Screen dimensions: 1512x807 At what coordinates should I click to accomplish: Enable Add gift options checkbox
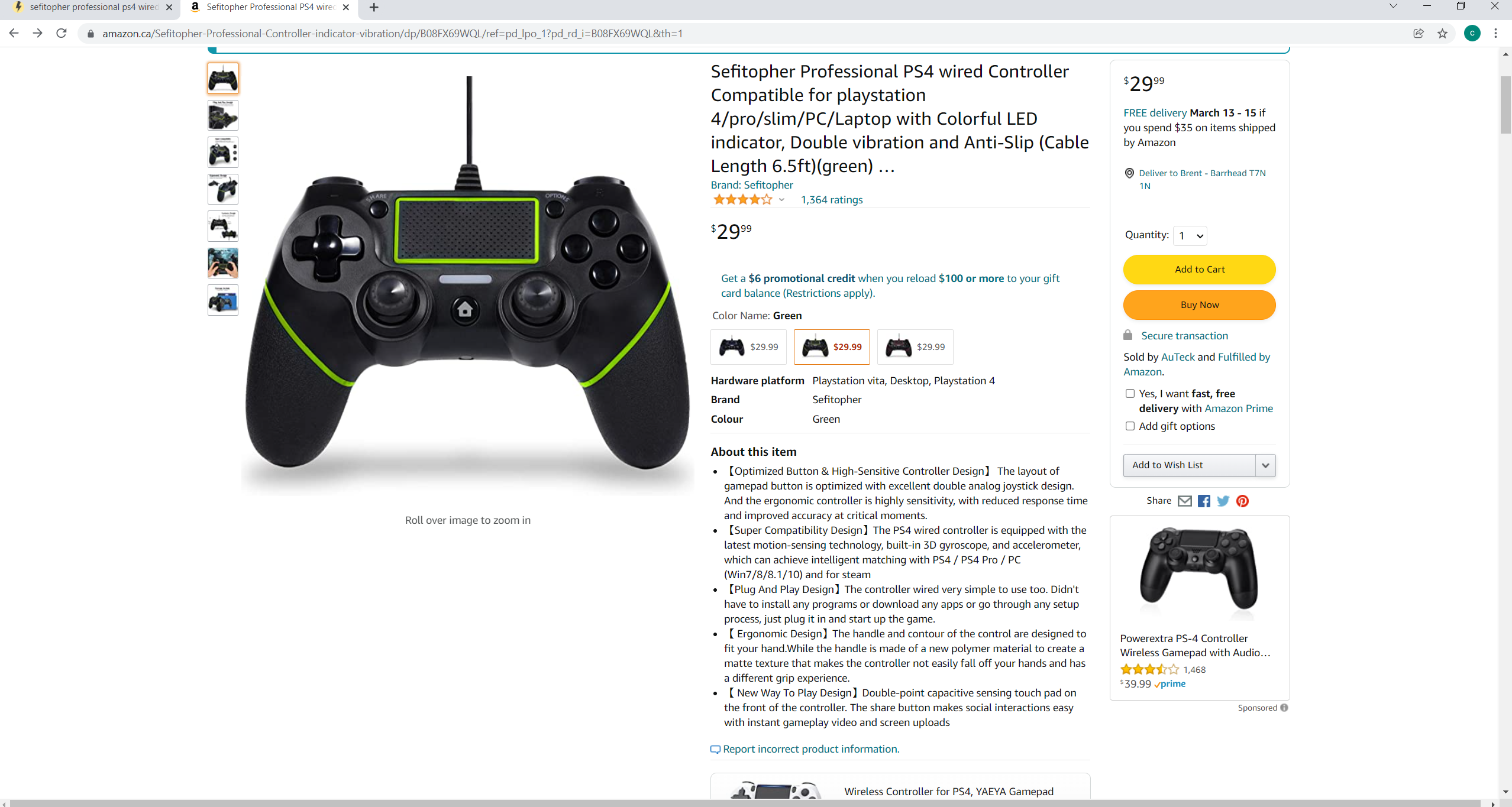click(1130, 426)
